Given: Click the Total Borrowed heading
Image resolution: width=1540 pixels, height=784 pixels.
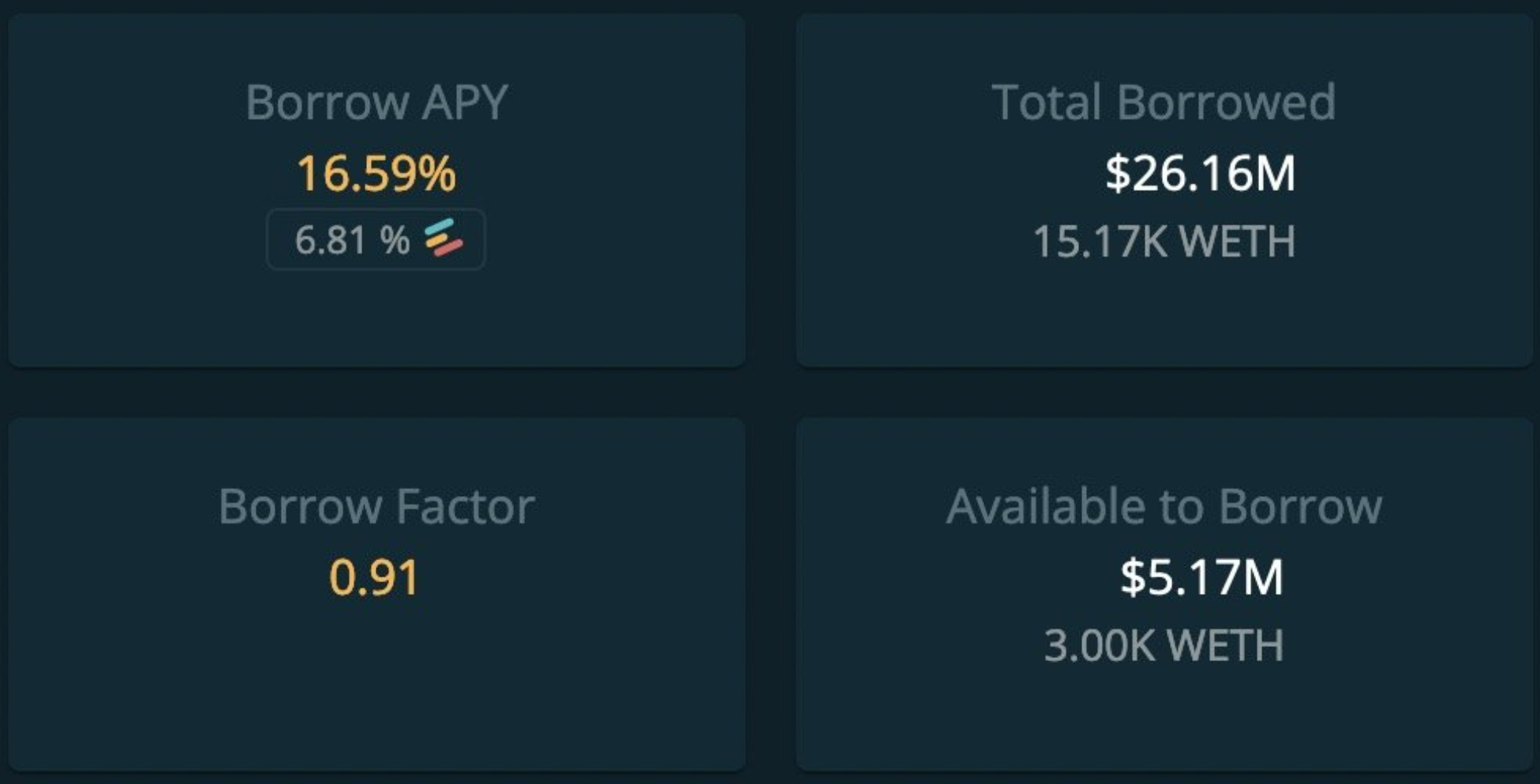Looking at the screenshot, I should [1164, 102].
